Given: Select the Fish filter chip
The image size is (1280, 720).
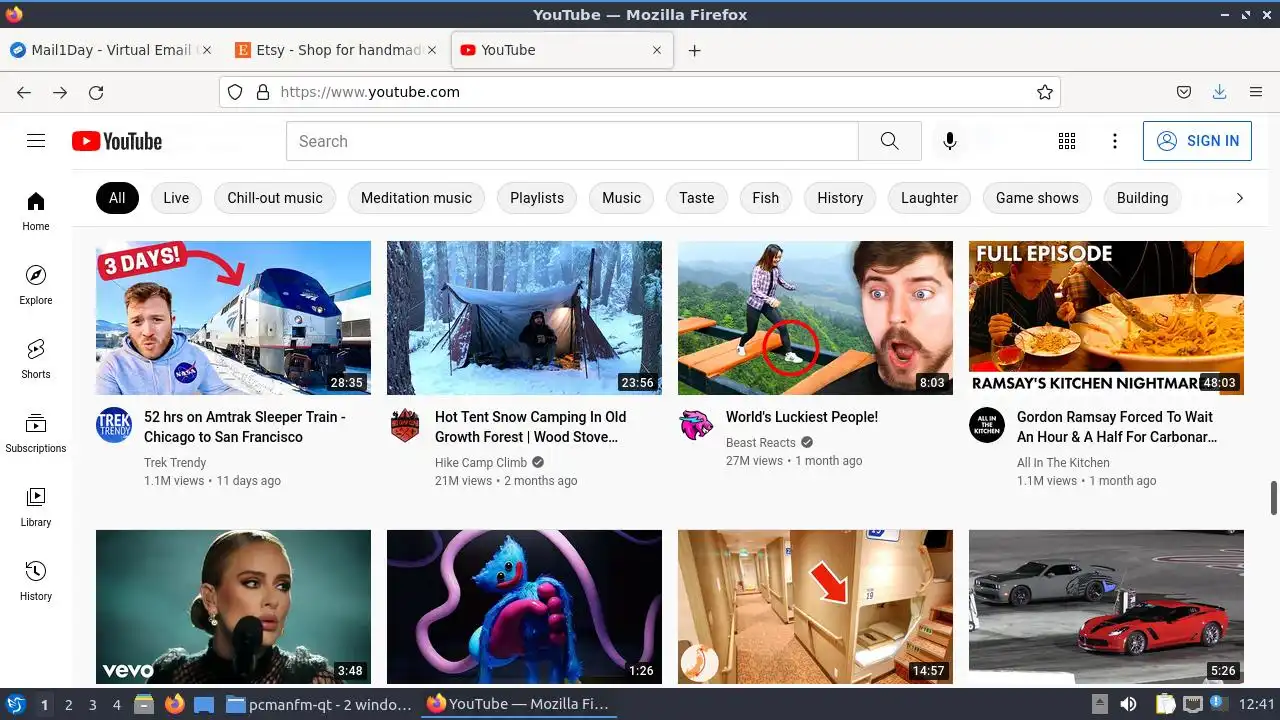Looking at the screenshot, I should click(x=766, y=198).
